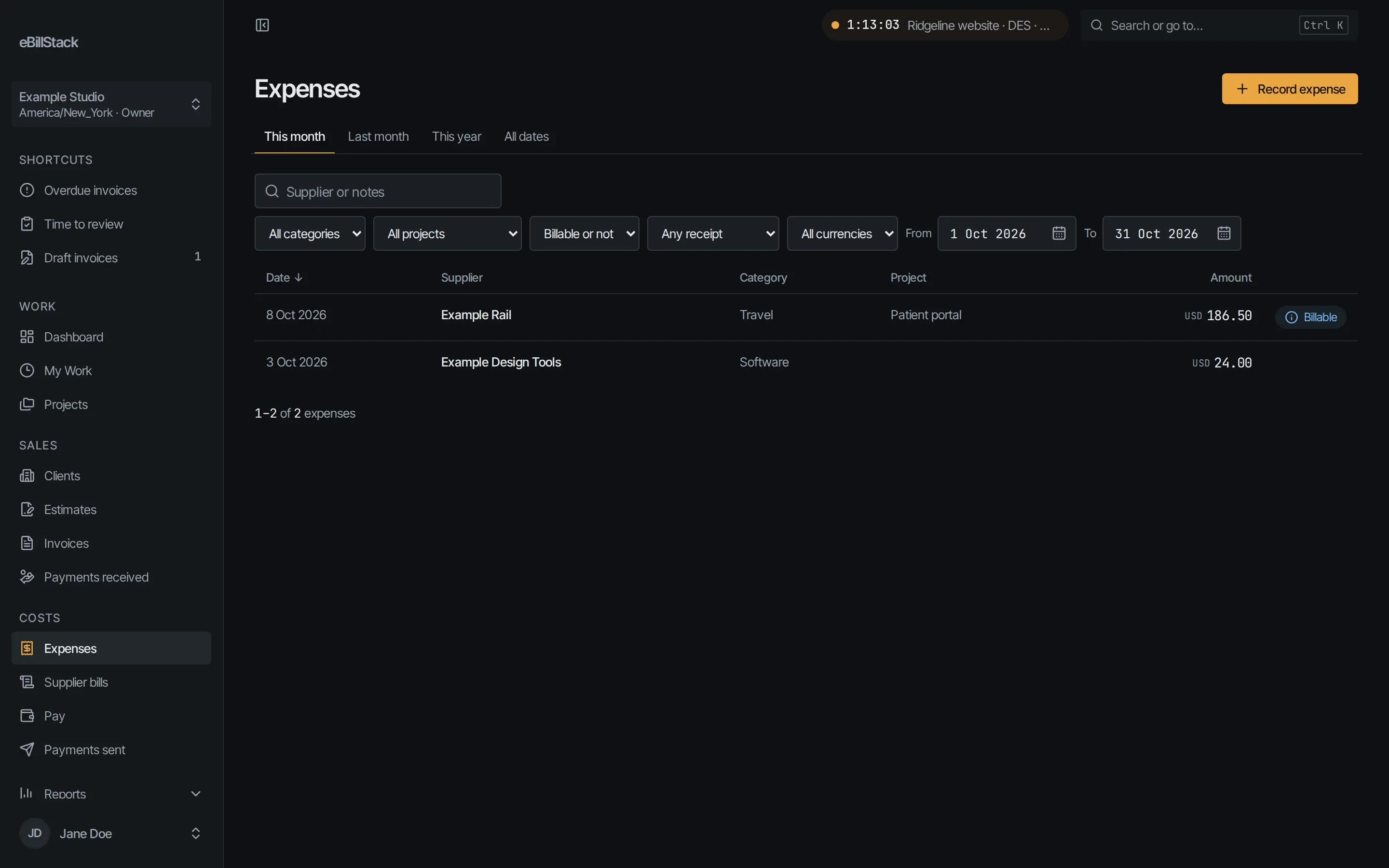Open Estimates page
Screen dimensions: 1389x868
(111, 510)
